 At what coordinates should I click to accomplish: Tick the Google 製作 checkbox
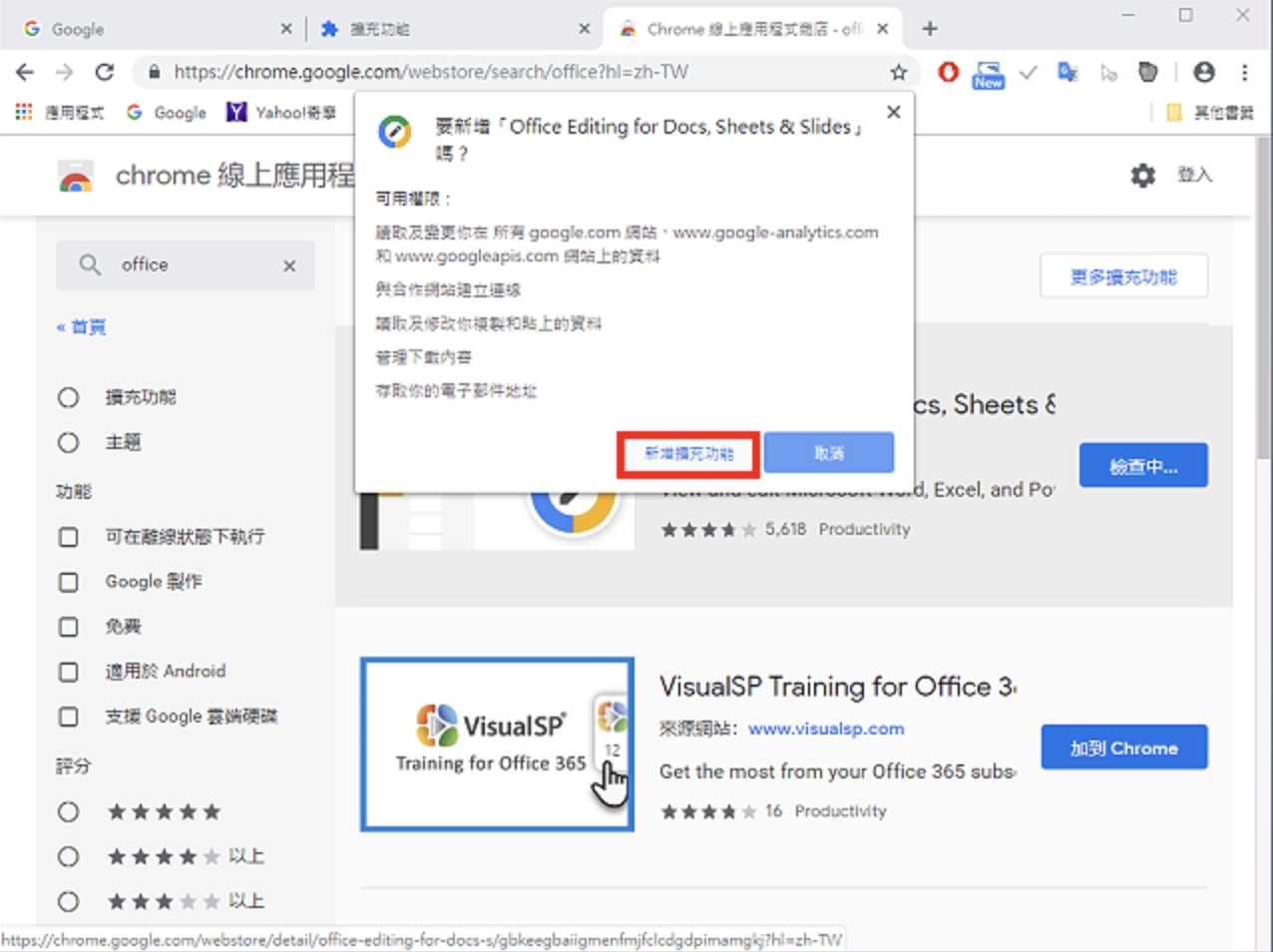[68, 582]
